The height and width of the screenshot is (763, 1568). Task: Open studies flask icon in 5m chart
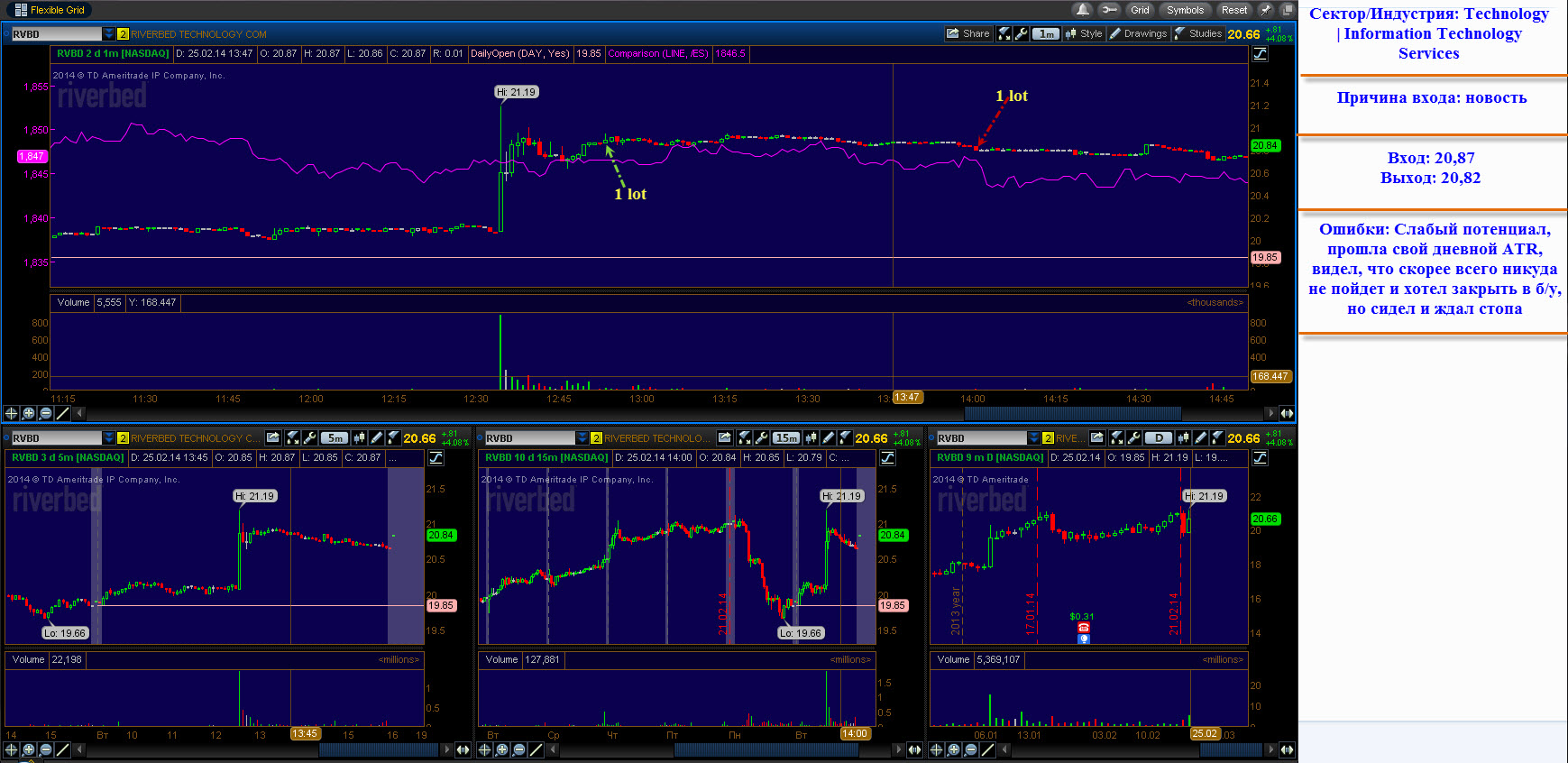[393, 437]
